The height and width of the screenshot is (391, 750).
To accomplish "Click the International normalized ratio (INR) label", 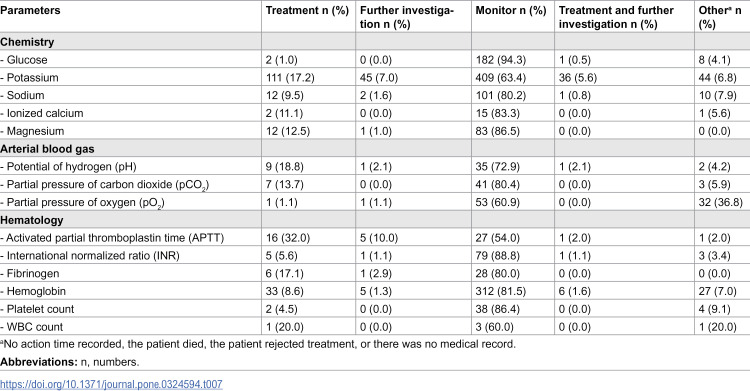I will click(x=90, y=256).
